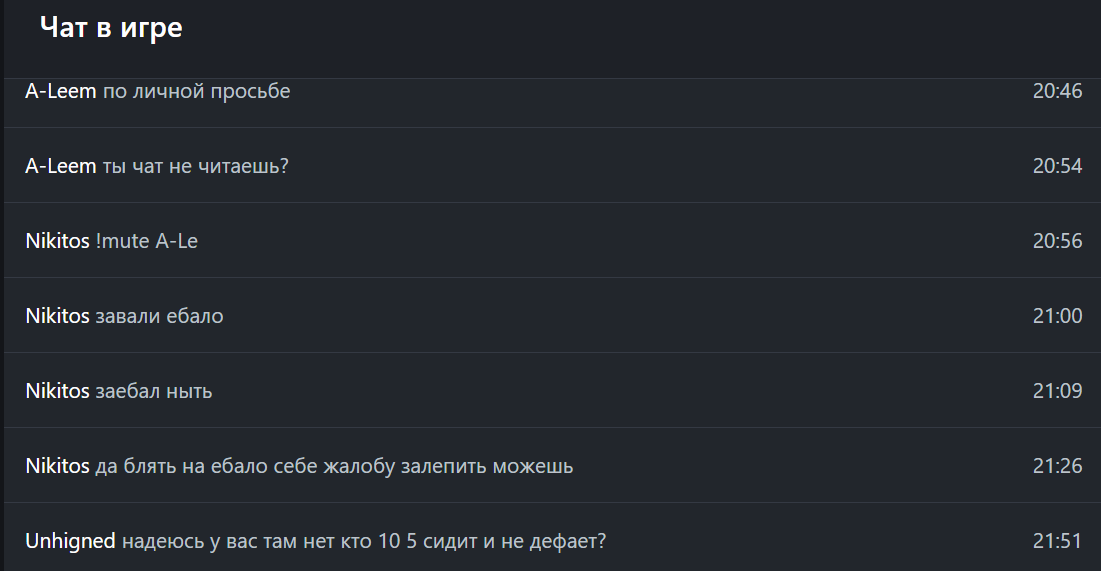Click the 20:54 timestamp

coord(1057,166)
